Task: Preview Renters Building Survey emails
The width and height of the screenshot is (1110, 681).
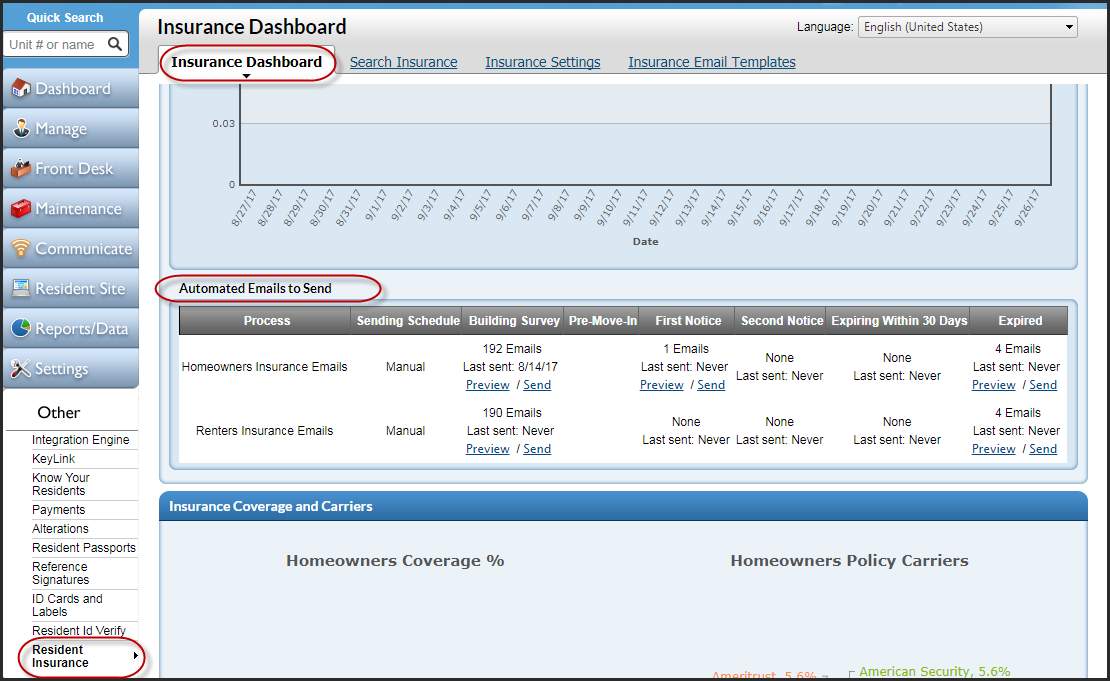Action: [488, 449]
